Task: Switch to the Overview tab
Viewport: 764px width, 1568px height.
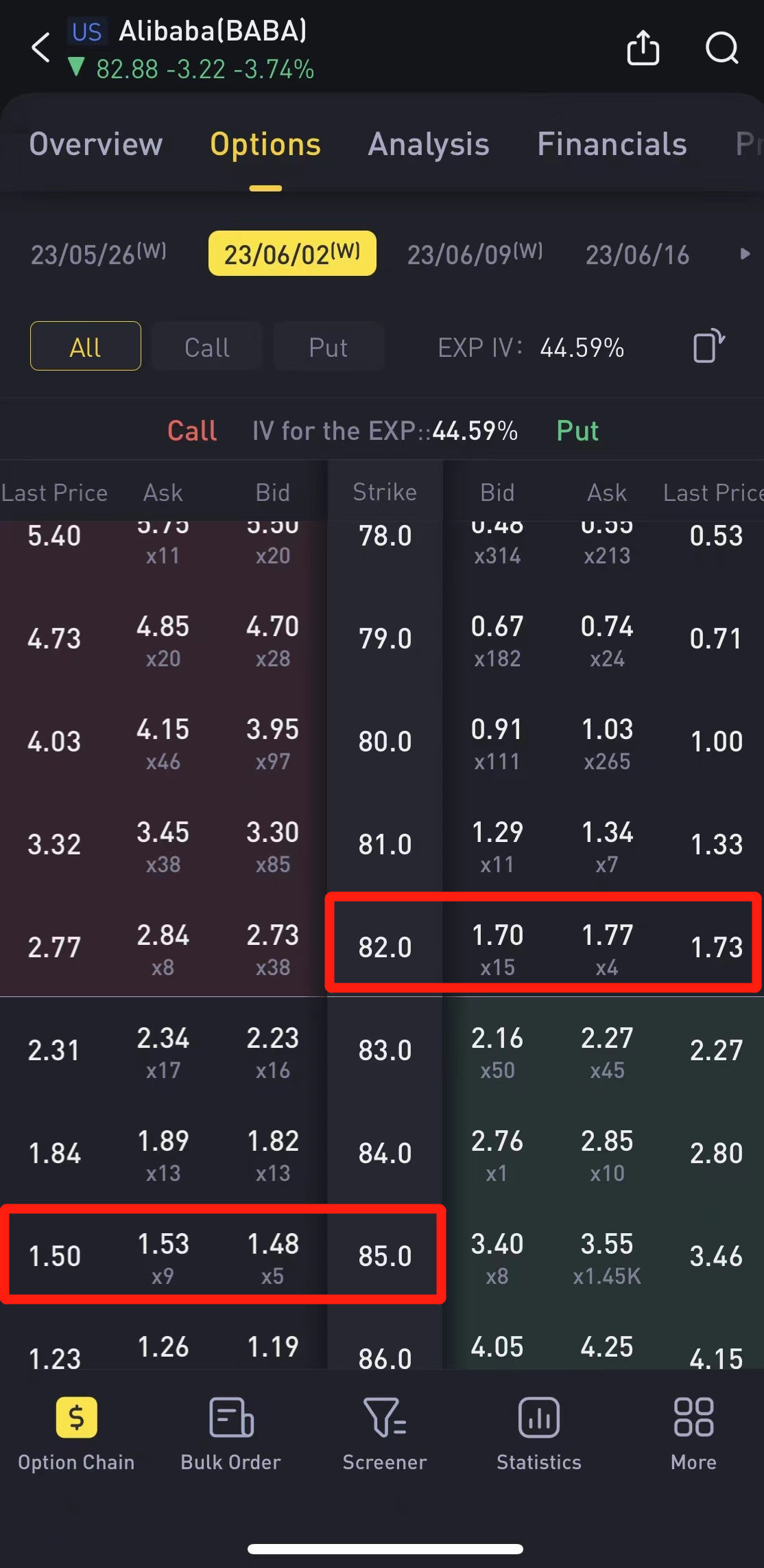Action: tap(96, 144)
